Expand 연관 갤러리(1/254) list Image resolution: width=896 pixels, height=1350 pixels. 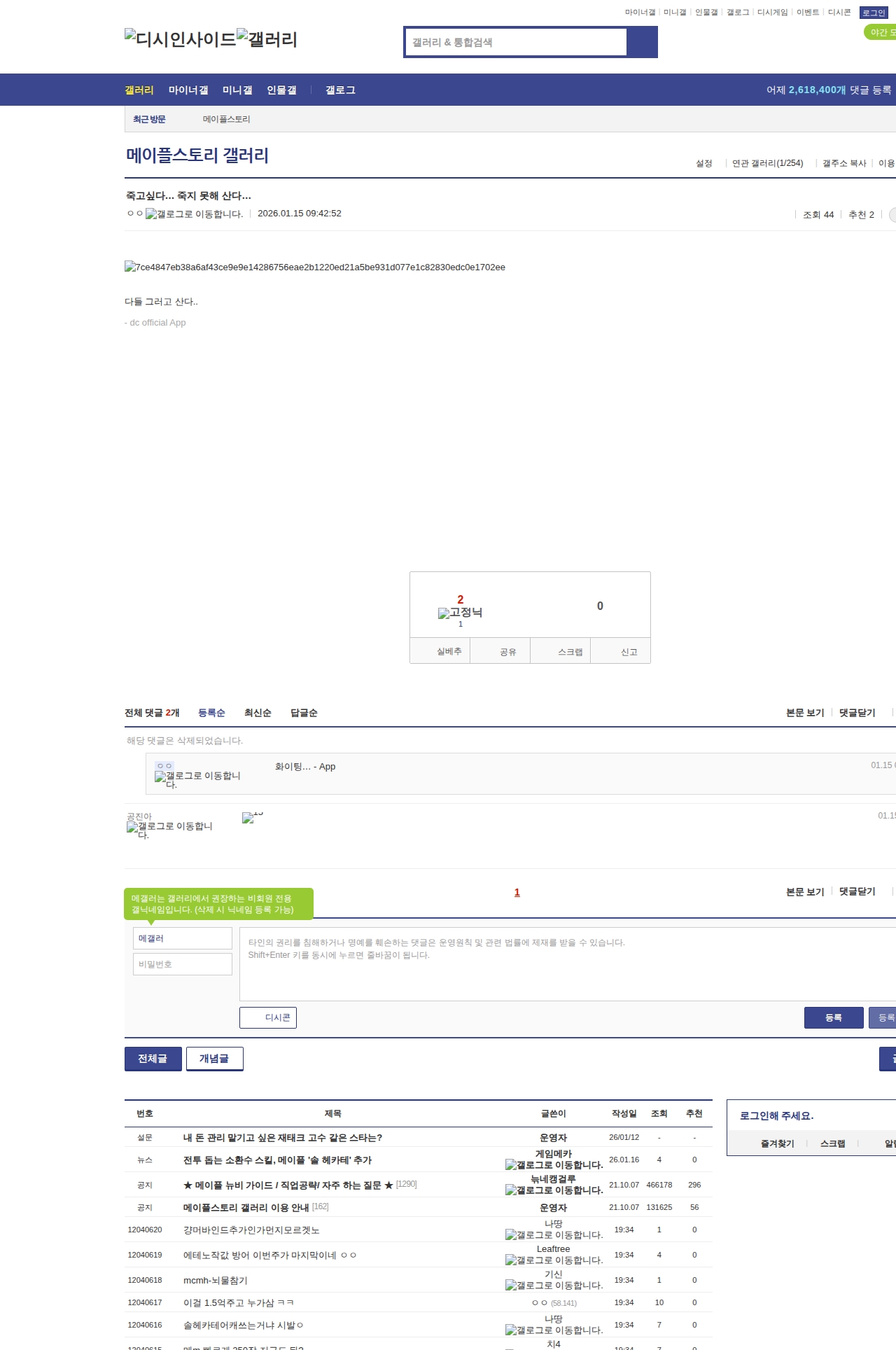pyautogui.click(x=767, y=163)
